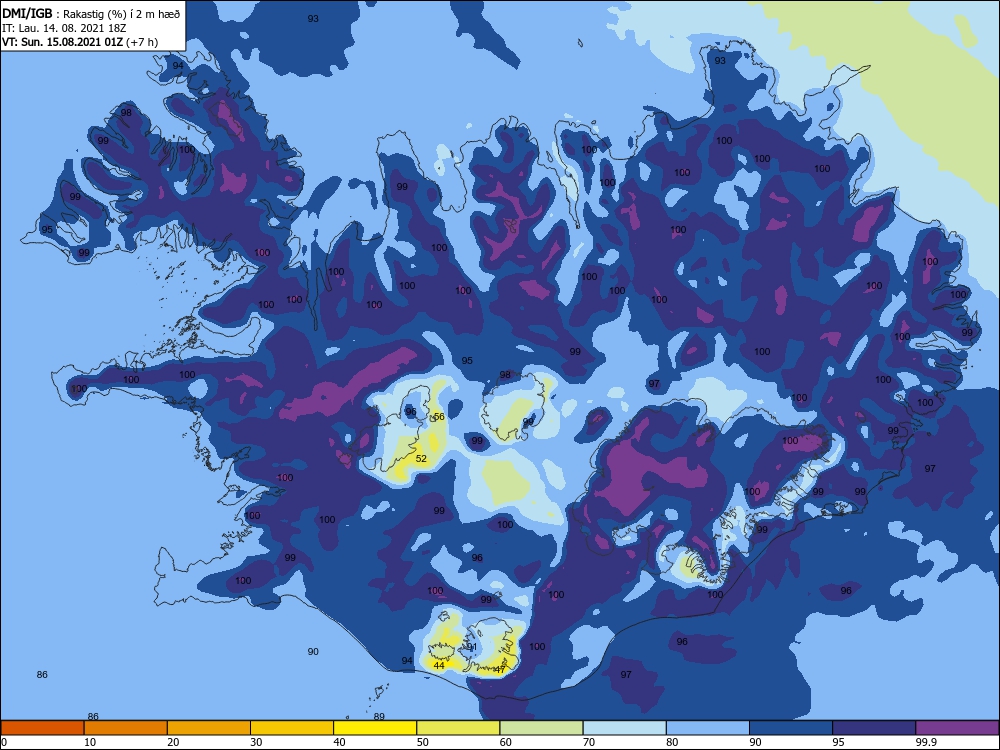
Task: Click the initial time line 'IT: Lau. 14. 08. 2021 18Z'
Action: click(x=66, y=28)
